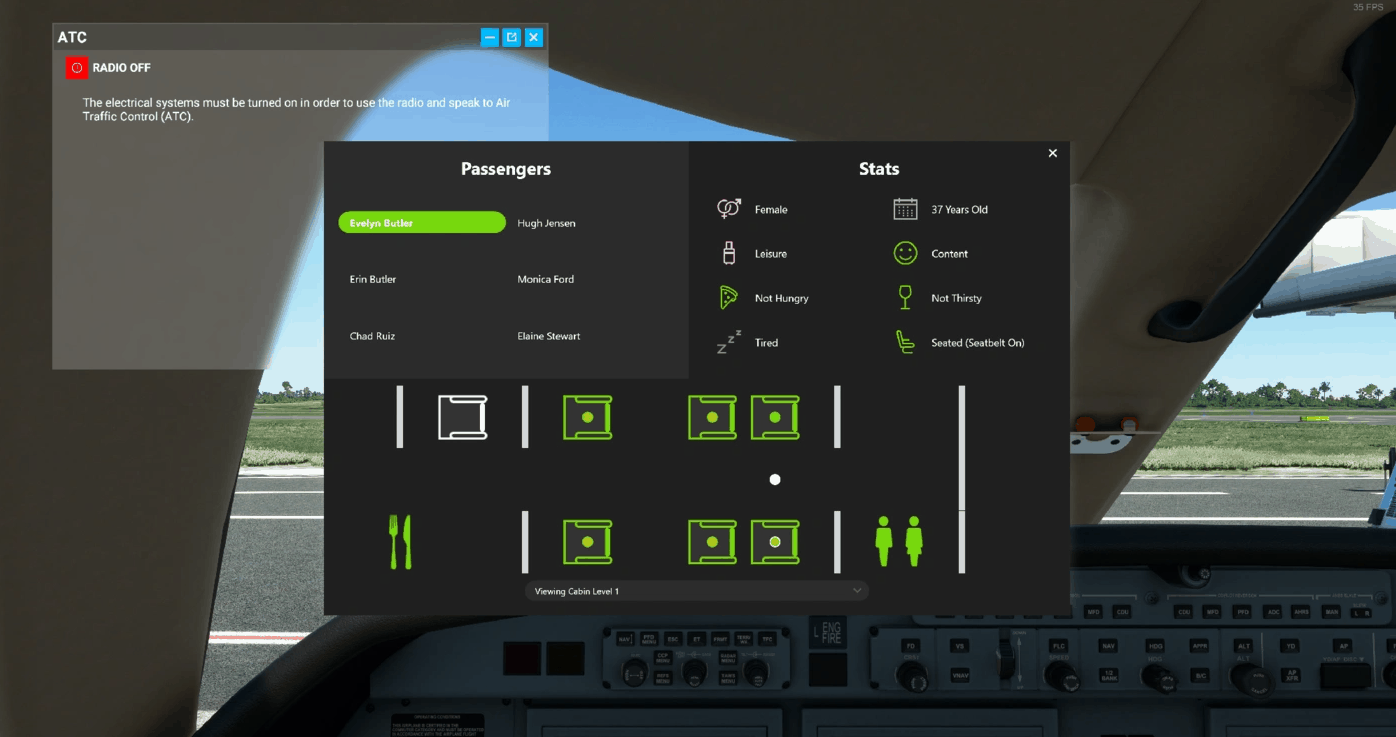The height and width of the screenshot is (737, 1396).
Task: Click the lavatory restroom icon
Action: pyautogui.click(x=898, y=542)
